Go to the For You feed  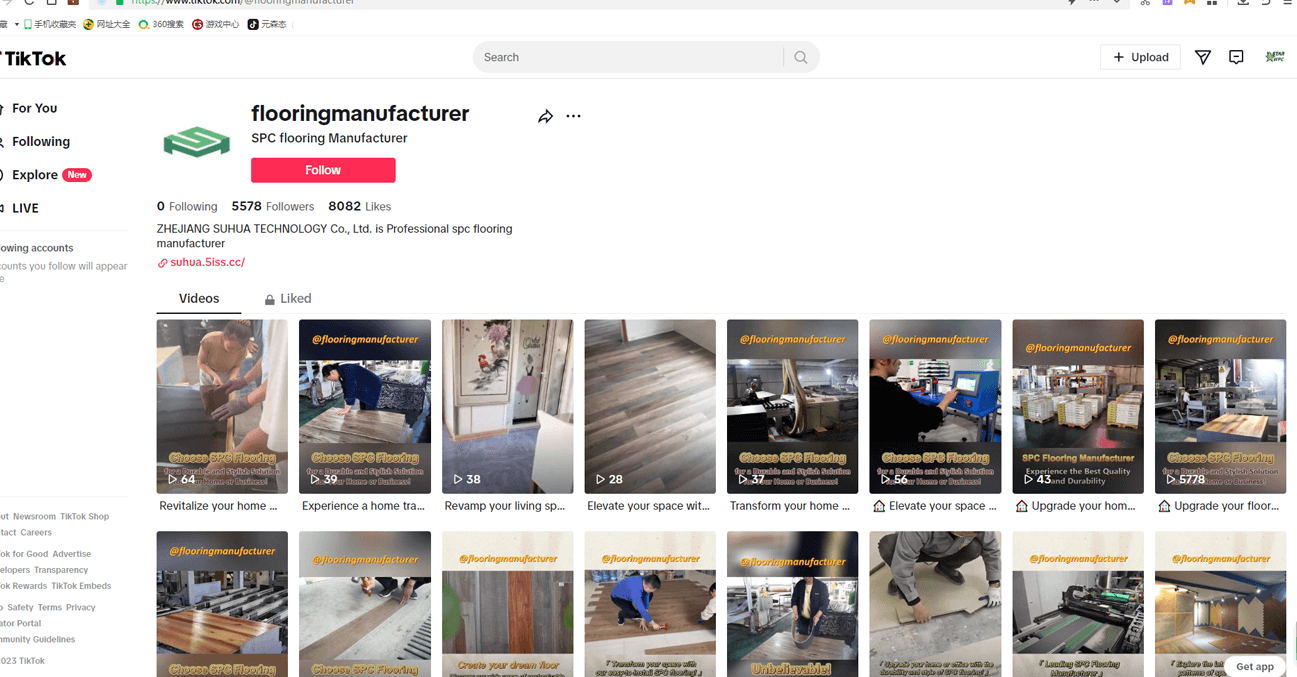[34, 108]
